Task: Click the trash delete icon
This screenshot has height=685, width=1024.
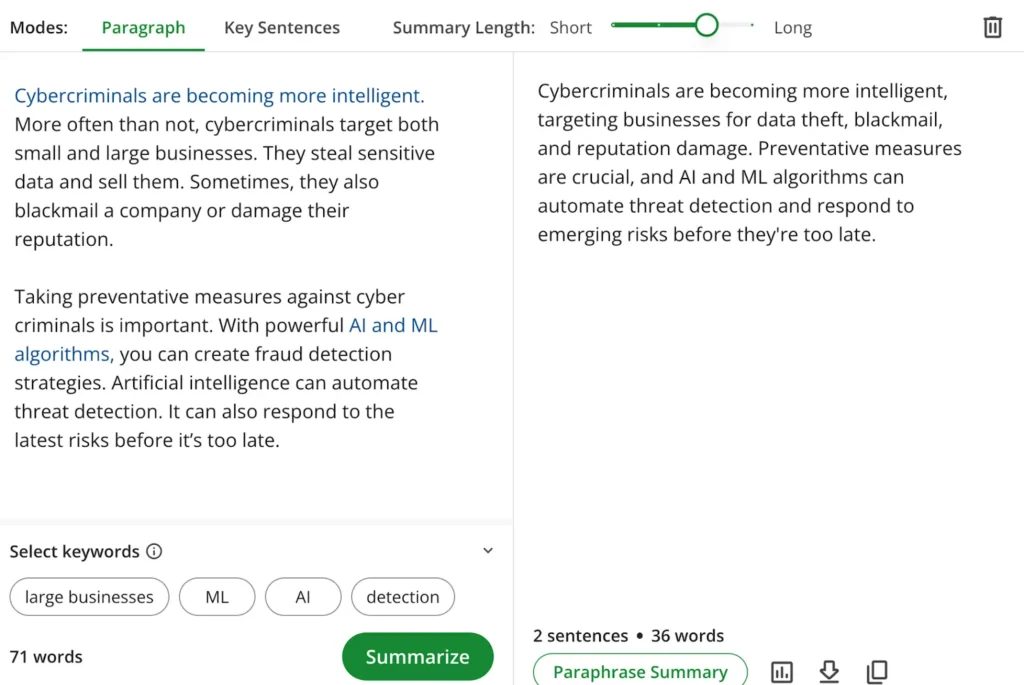Action: coord(992,27)
